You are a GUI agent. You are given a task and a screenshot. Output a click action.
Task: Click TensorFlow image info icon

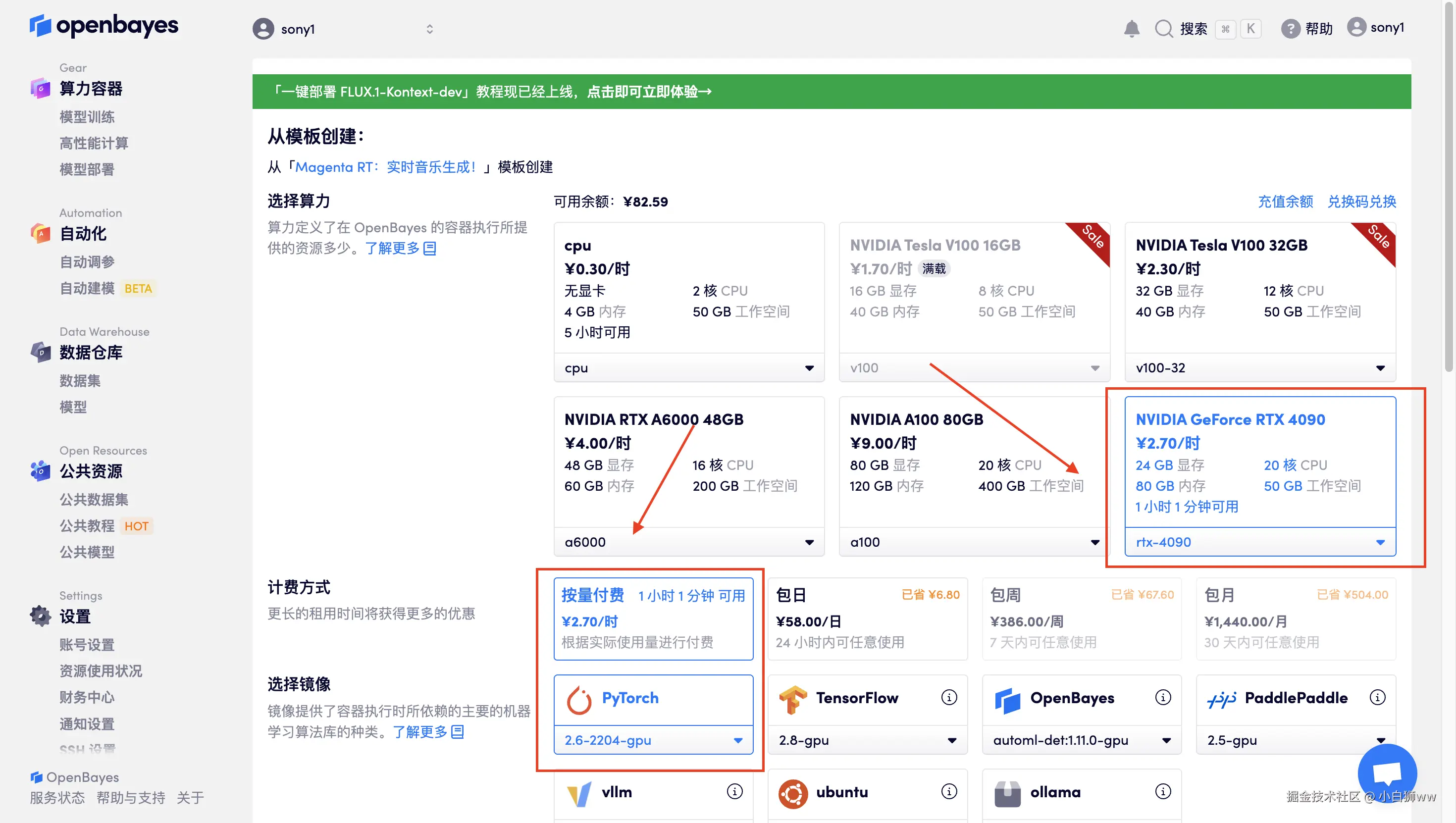coord(949,698)
